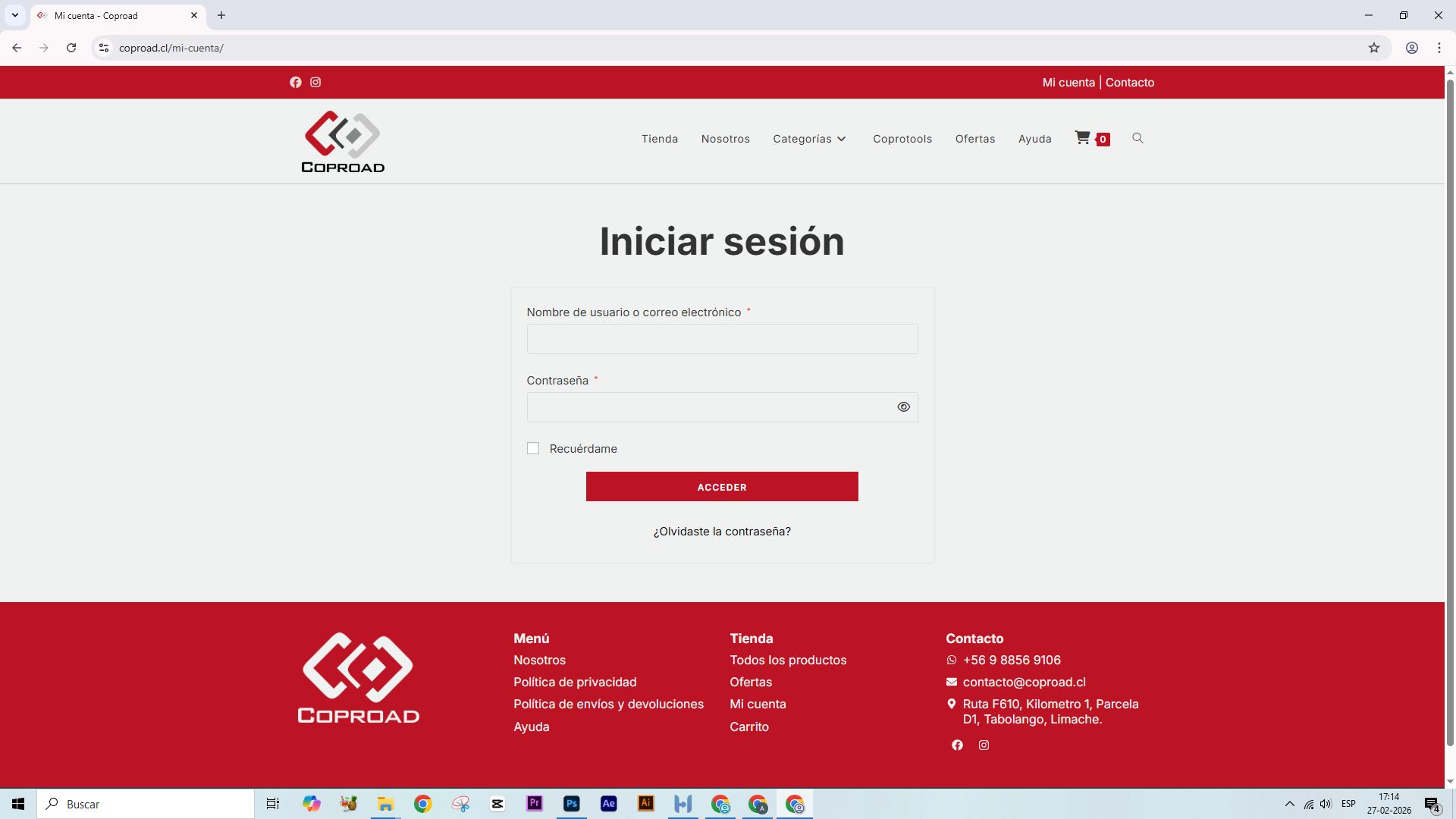Open the footer Instagram icon
The image size is (1456, 819).
984,745
